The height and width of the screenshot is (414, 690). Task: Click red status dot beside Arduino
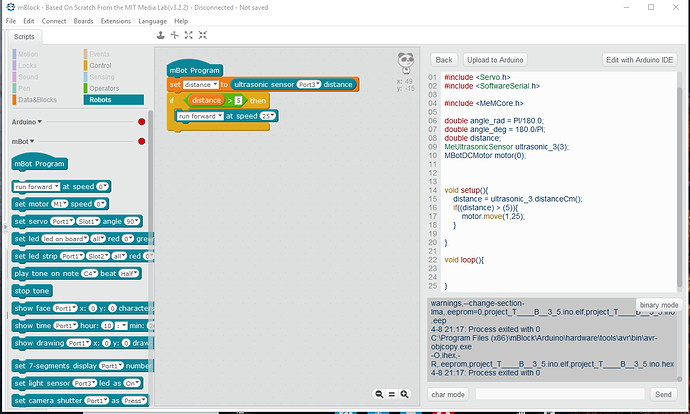tap(141, 122)
